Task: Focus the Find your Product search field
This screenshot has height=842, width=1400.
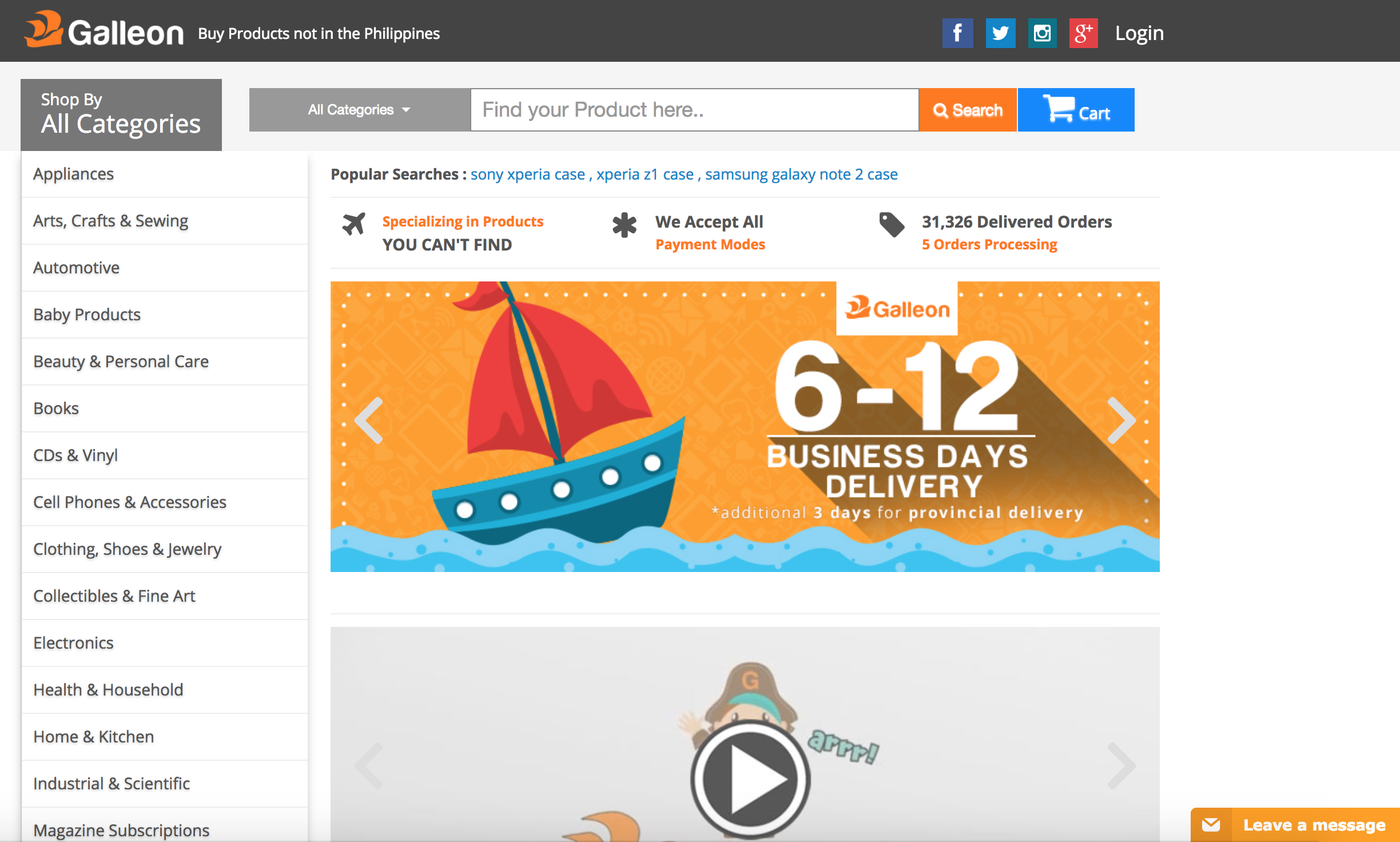Action: 694,110
